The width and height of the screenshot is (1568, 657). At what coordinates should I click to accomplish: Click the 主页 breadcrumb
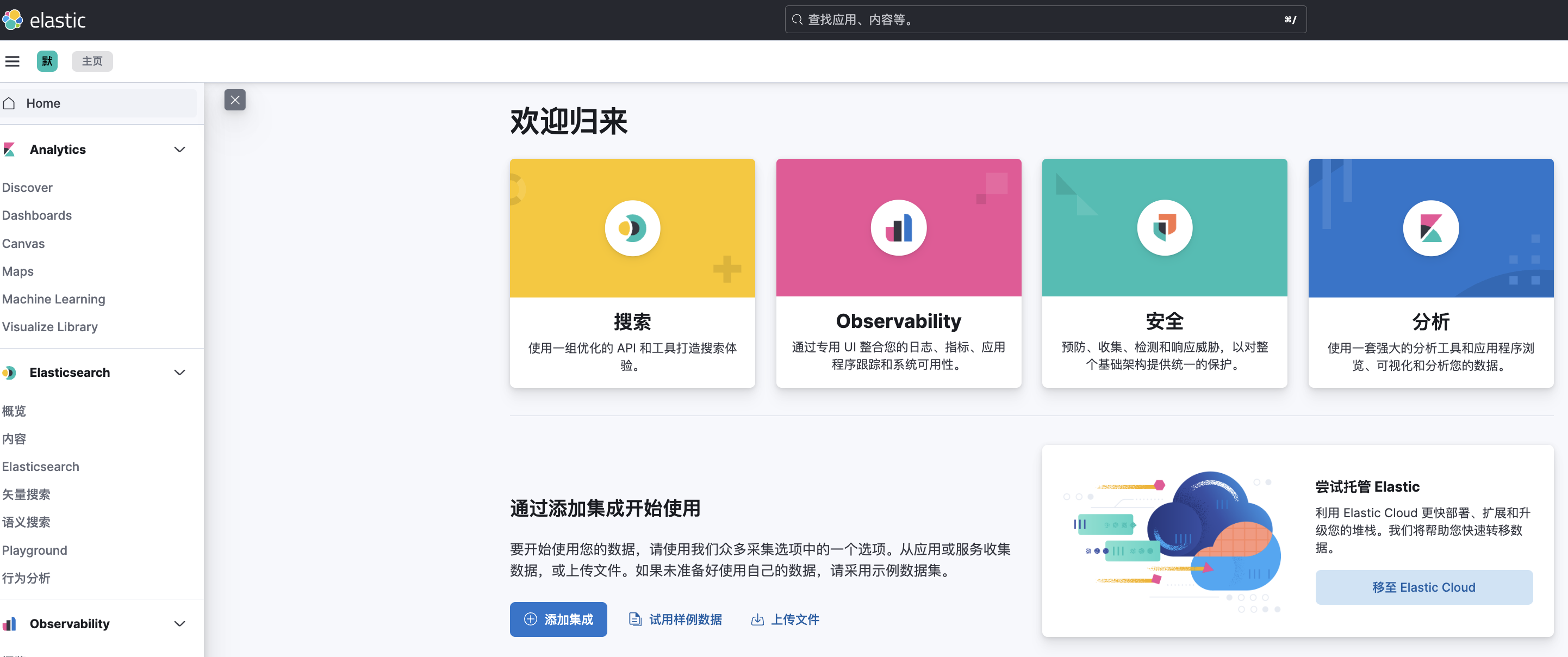(x=92, y=61)
